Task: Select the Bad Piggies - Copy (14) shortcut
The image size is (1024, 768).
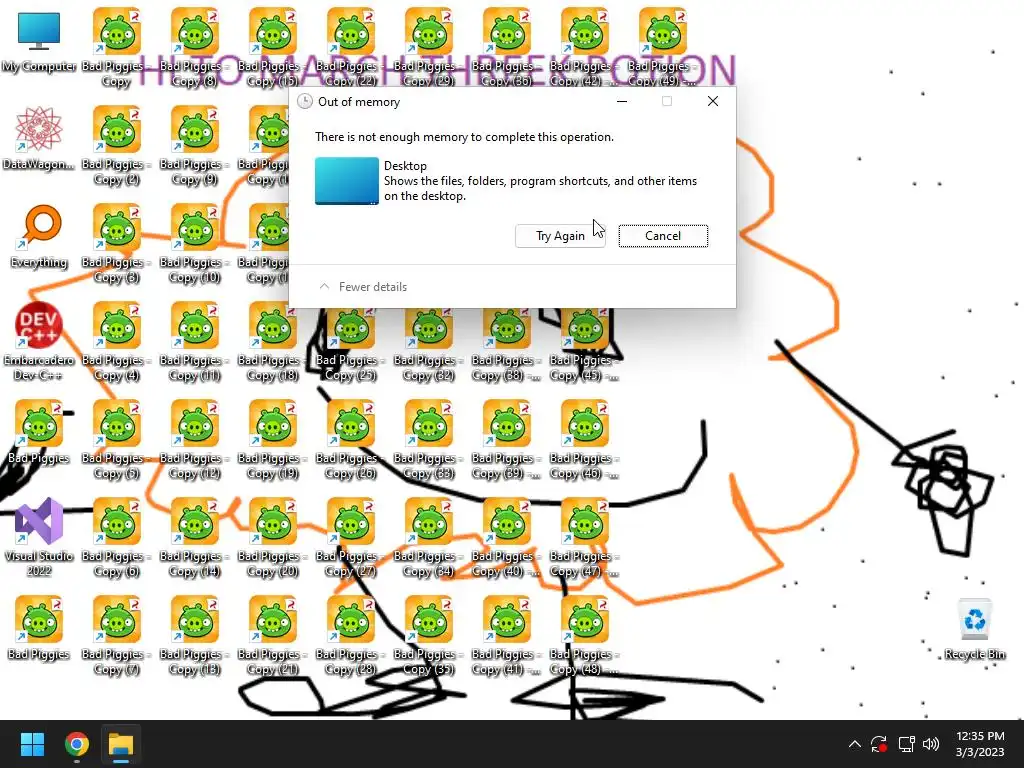Action: pyautogui.click(x=194, y=537)
